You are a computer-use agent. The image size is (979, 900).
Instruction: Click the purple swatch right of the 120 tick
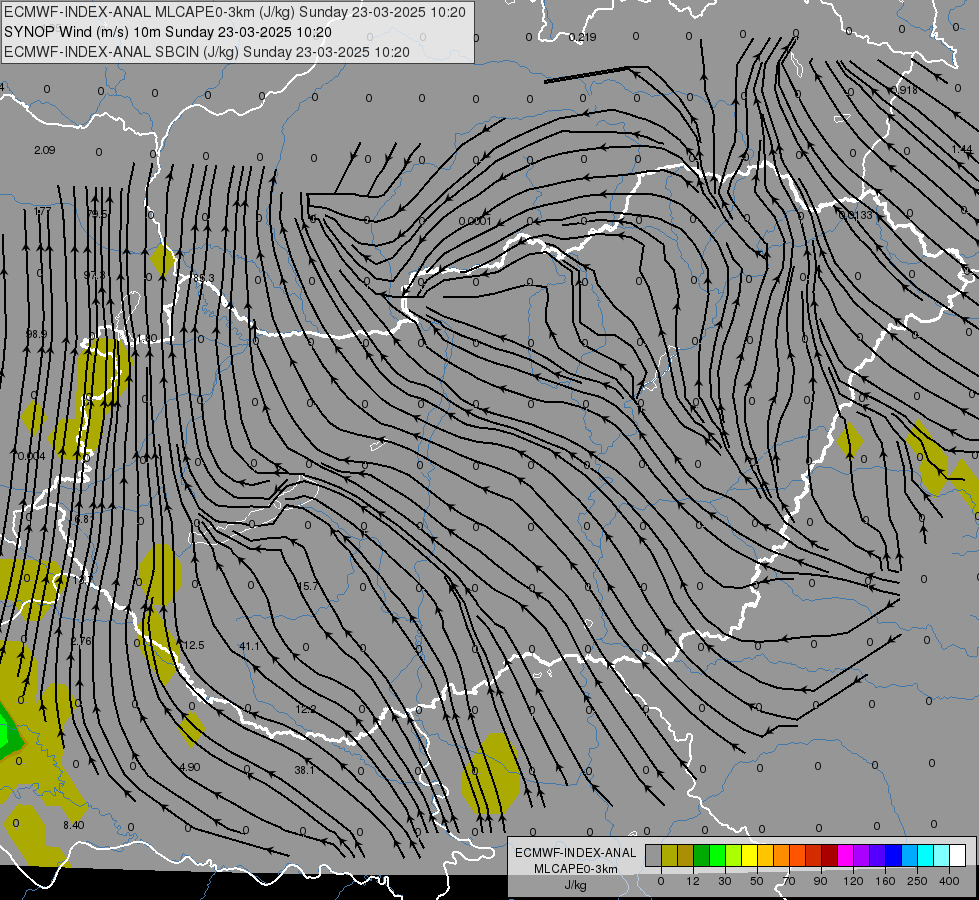[x=862, y=855]
